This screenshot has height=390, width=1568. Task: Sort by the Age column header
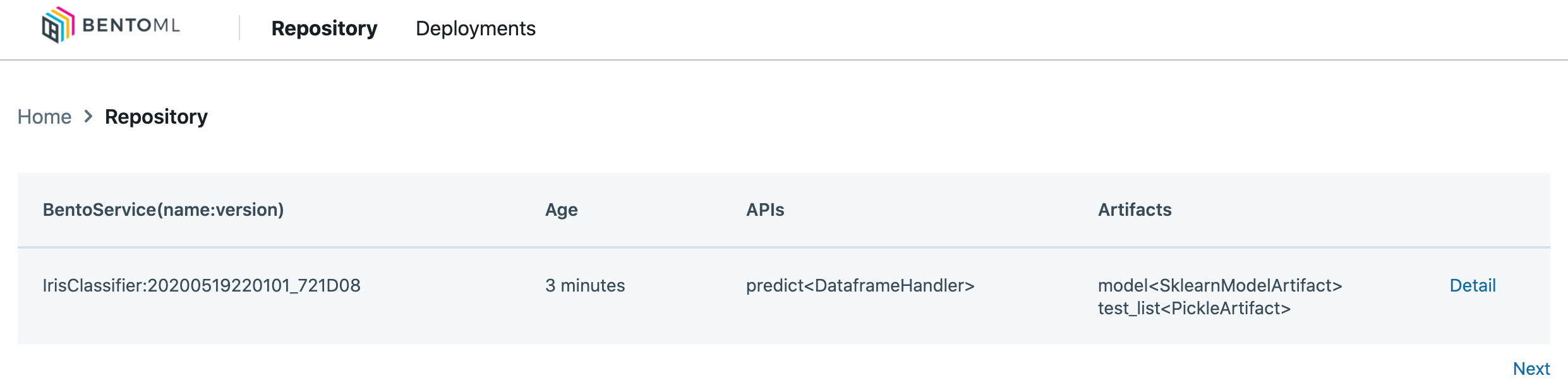point(562,210)
